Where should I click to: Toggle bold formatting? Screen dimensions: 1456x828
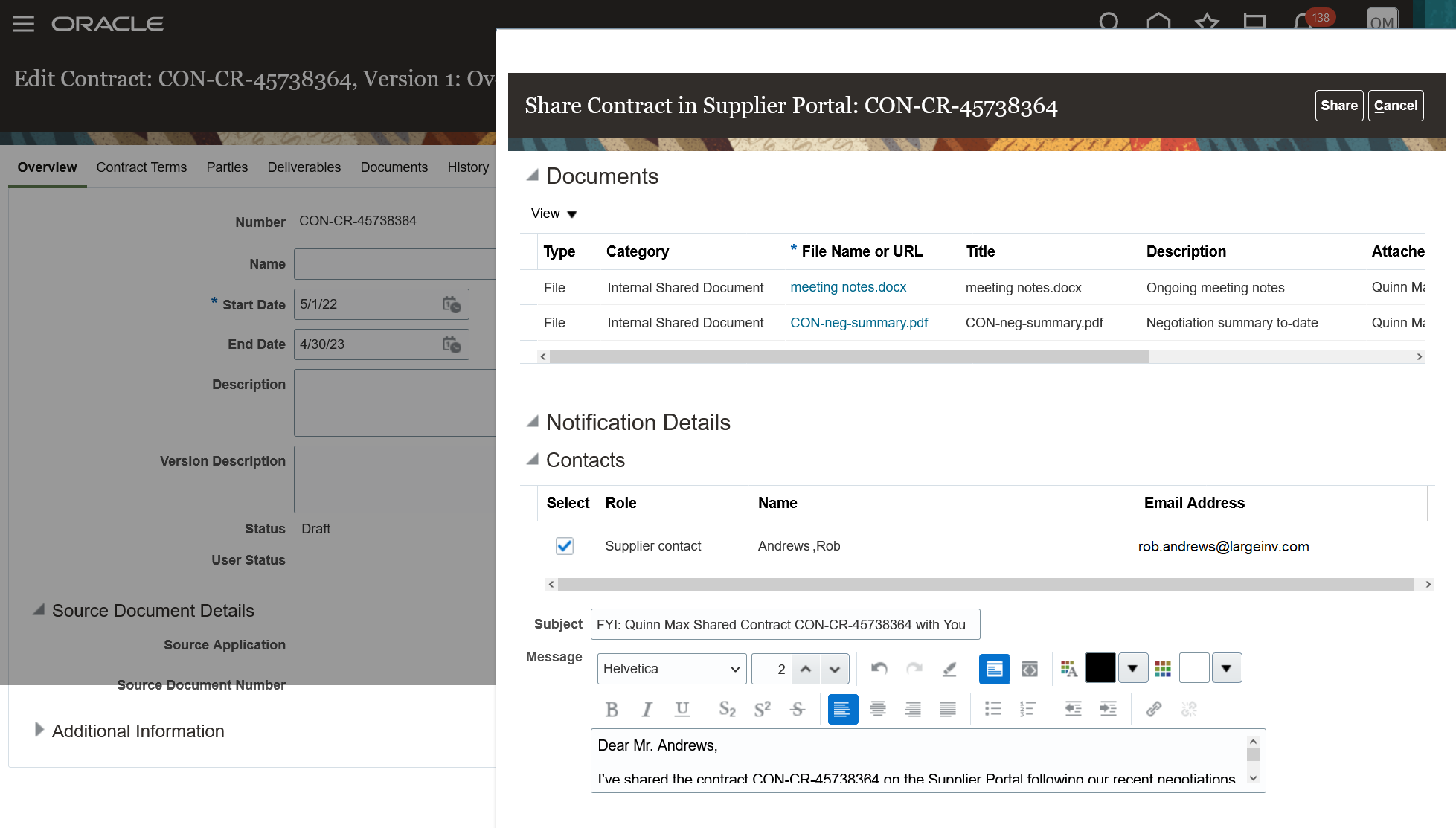click(x=612, y=709)
